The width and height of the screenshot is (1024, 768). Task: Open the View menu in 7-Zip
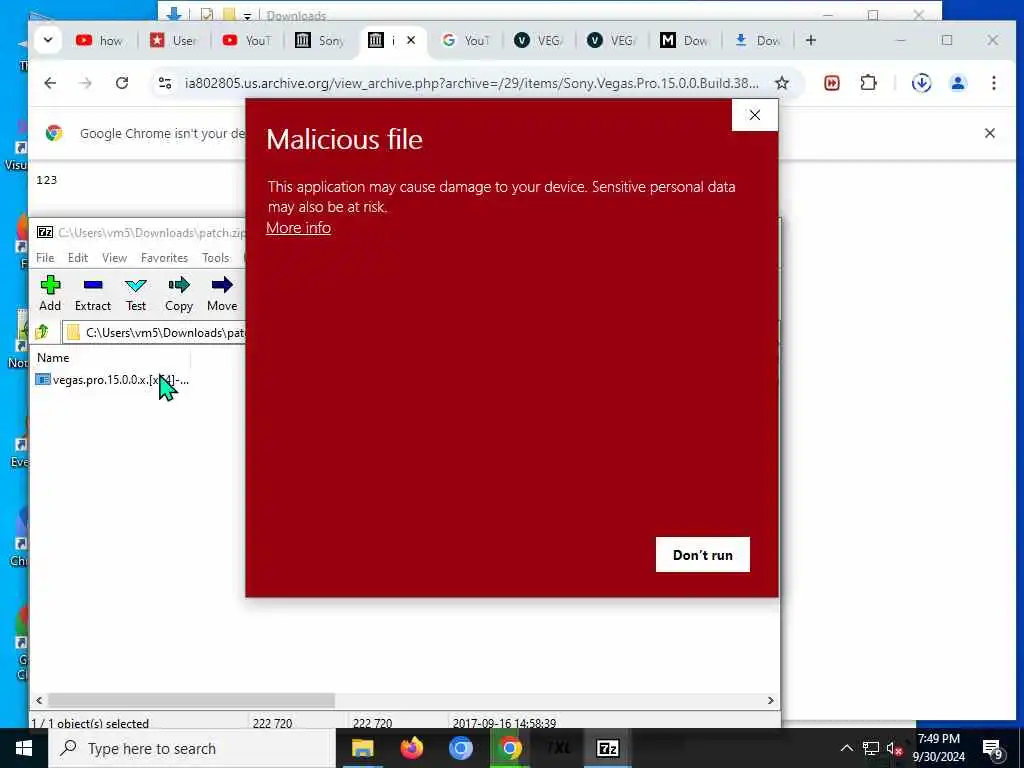click(114, 257)
